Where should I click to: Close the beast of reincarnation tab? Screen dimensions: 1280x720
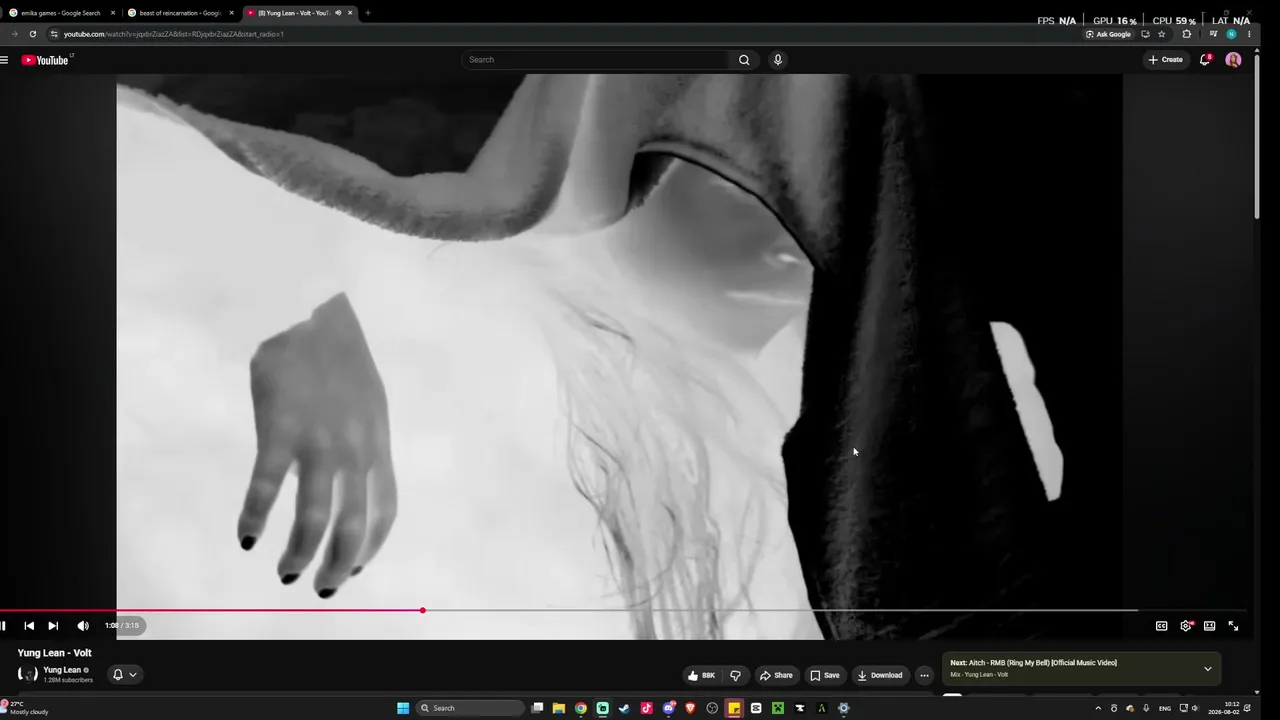click(231, 13)
